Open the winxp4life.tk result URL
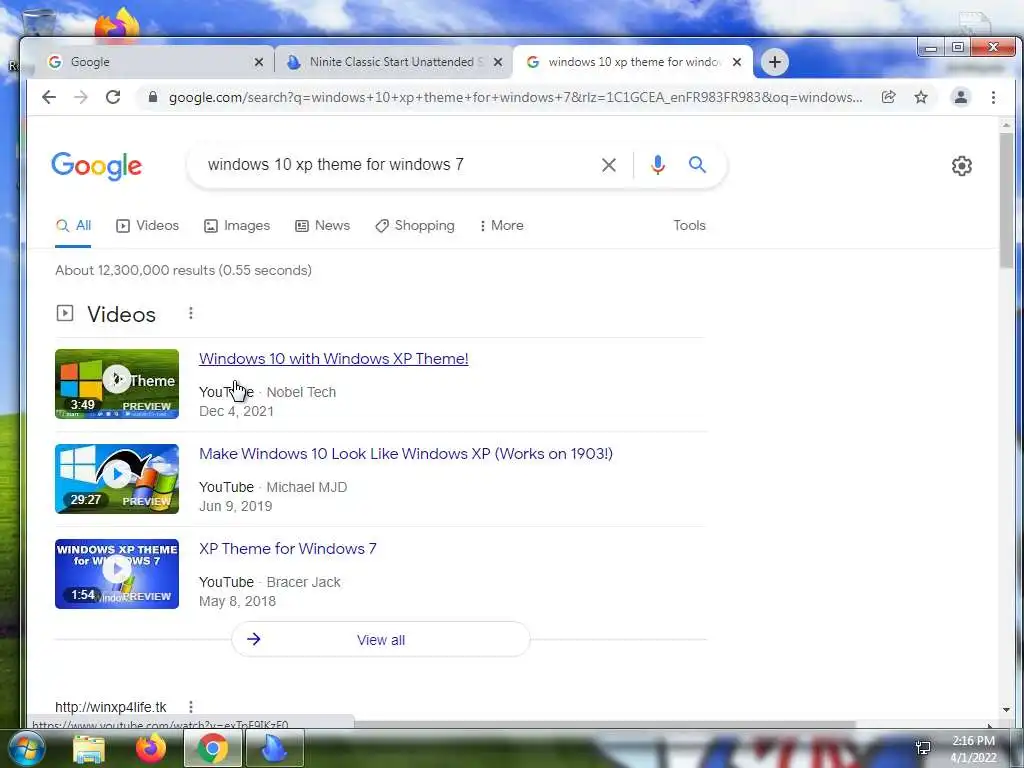1024x768 pixels. 110,707
